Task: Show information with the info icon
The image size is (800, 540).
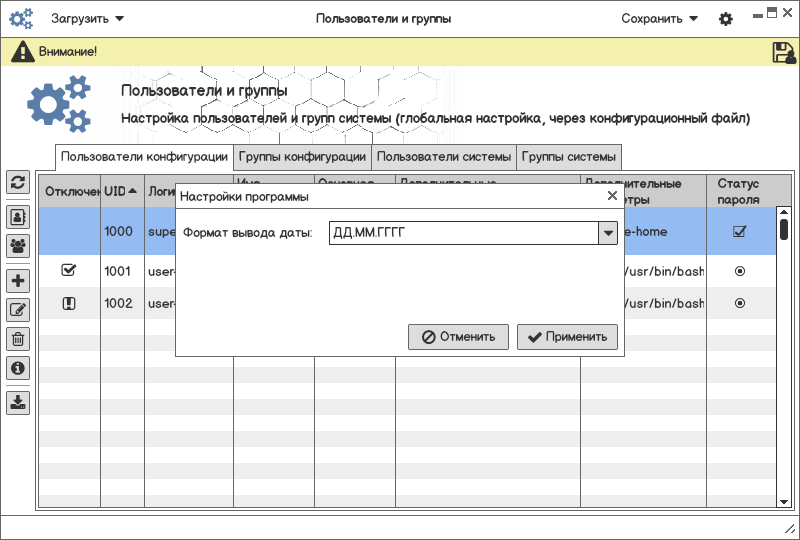Action: click(x=18, y=368)
